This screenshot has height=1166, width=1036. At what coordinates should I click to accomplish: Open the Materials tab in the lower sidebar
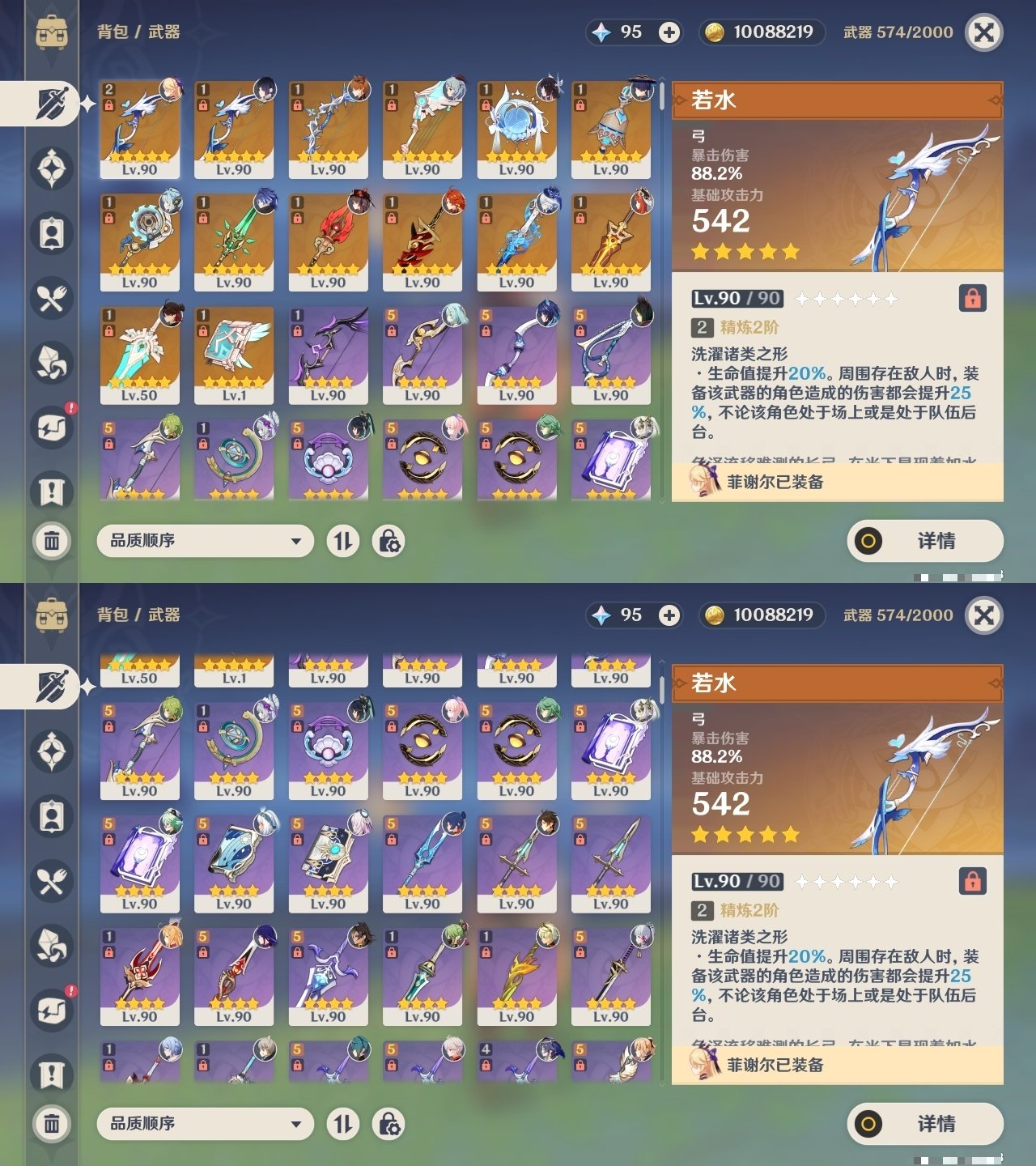tap(52, 946)
